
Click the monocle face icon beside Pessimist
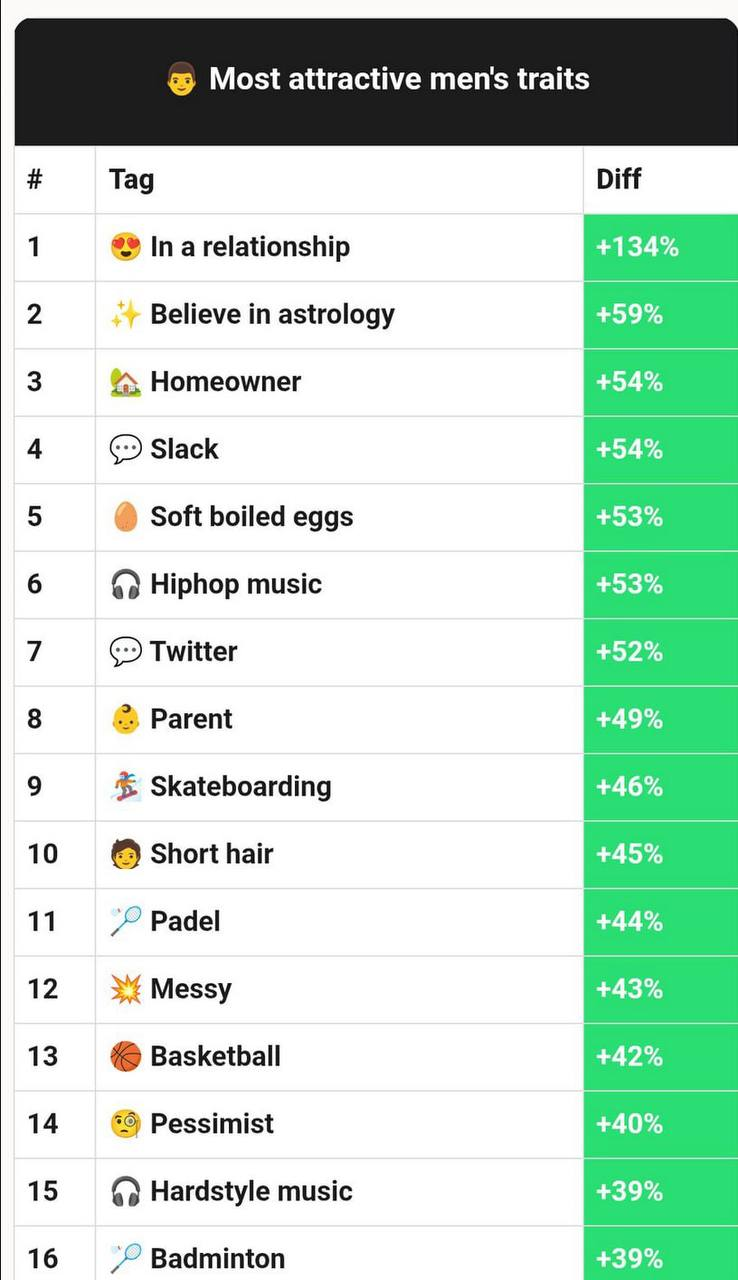point(126,1124)
